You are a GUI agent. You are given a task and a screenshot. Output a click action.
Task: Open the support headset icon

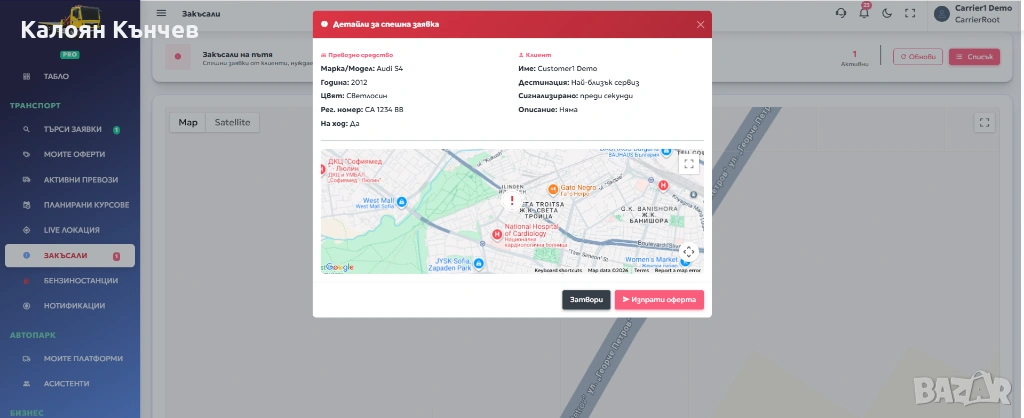pos(841,13)
